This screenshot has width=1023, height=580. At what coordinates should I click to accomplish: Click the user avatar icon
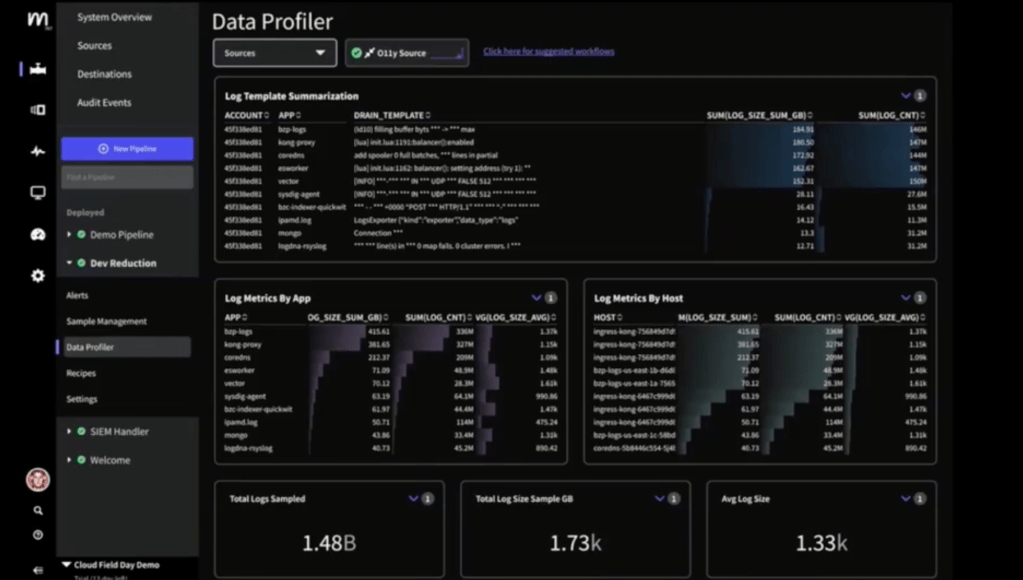point(38,479)
